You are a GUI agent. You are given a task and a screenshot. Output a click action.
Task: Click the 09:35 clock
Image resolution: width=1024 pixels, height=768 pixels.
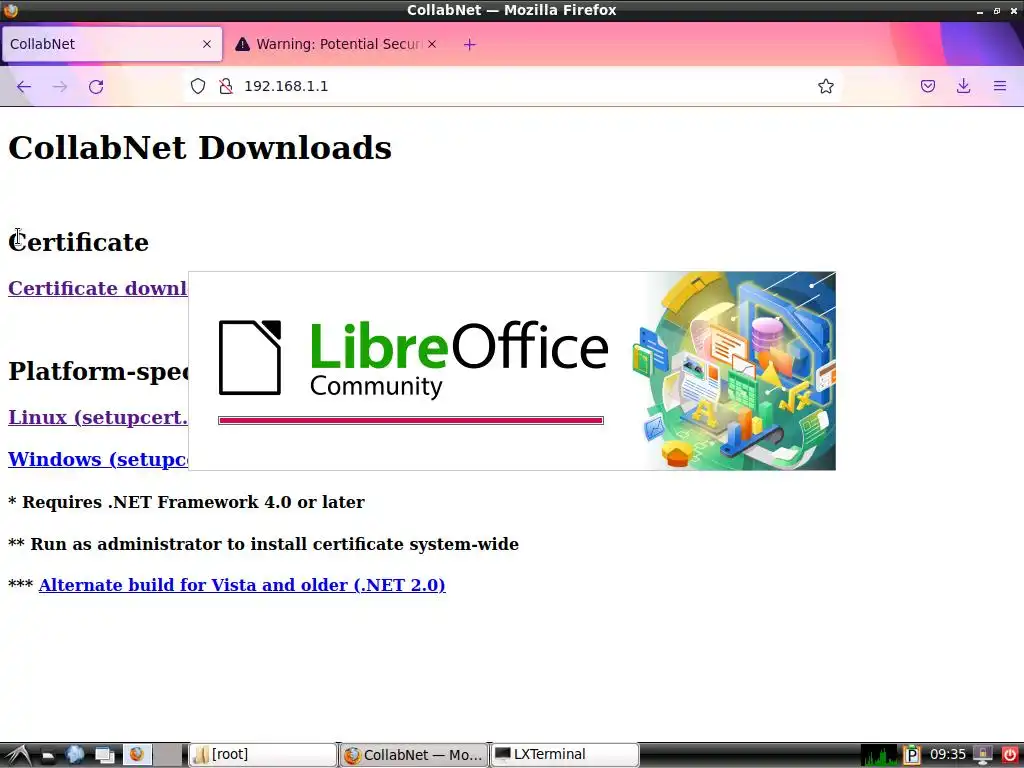pyautogui.click(x=948, y=755)
